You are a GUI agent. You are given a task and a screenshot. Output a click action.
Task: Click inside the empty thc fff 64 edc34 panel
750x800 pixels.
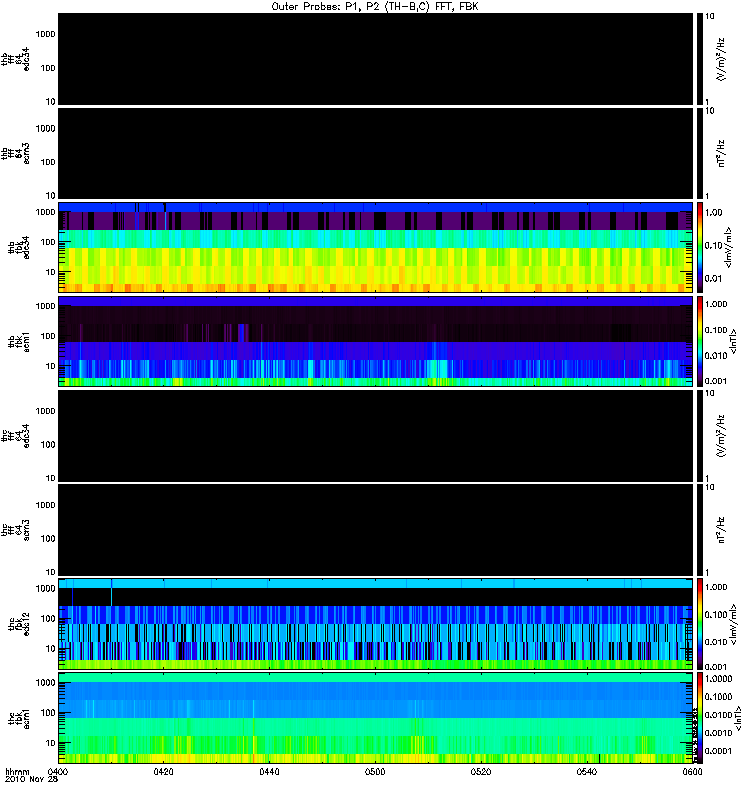376,435
